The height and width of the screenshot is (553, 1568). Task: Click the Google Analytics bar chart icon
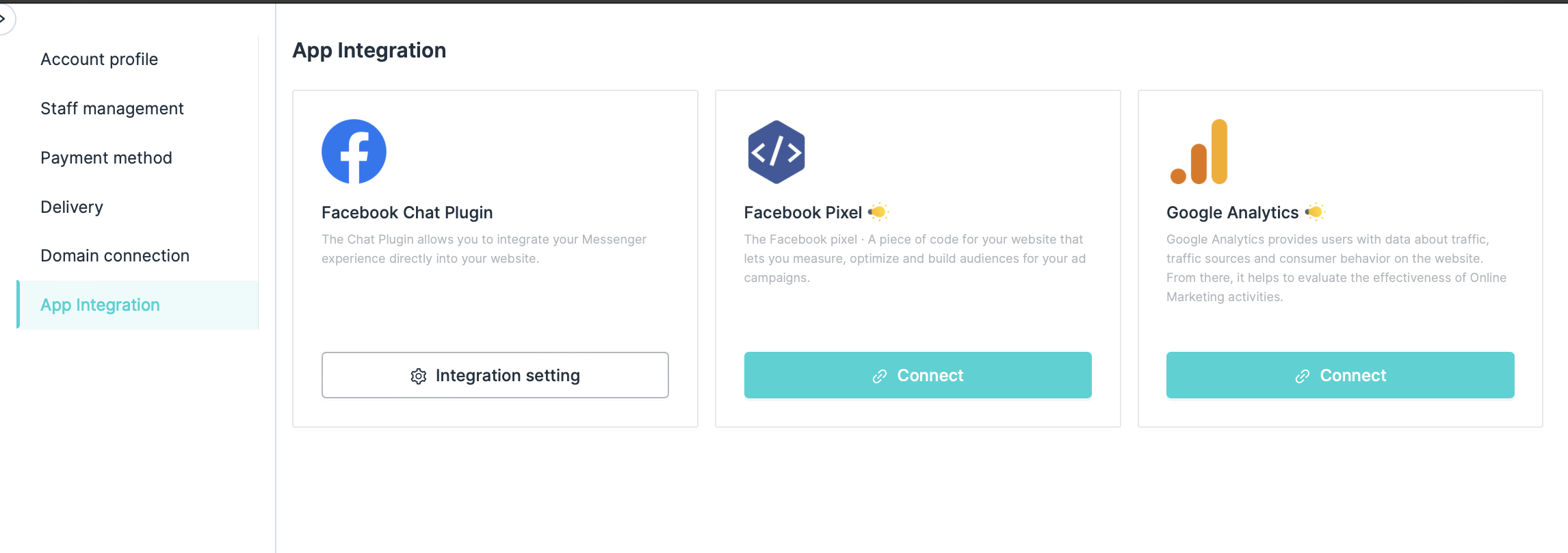[x=1199, y=152]
